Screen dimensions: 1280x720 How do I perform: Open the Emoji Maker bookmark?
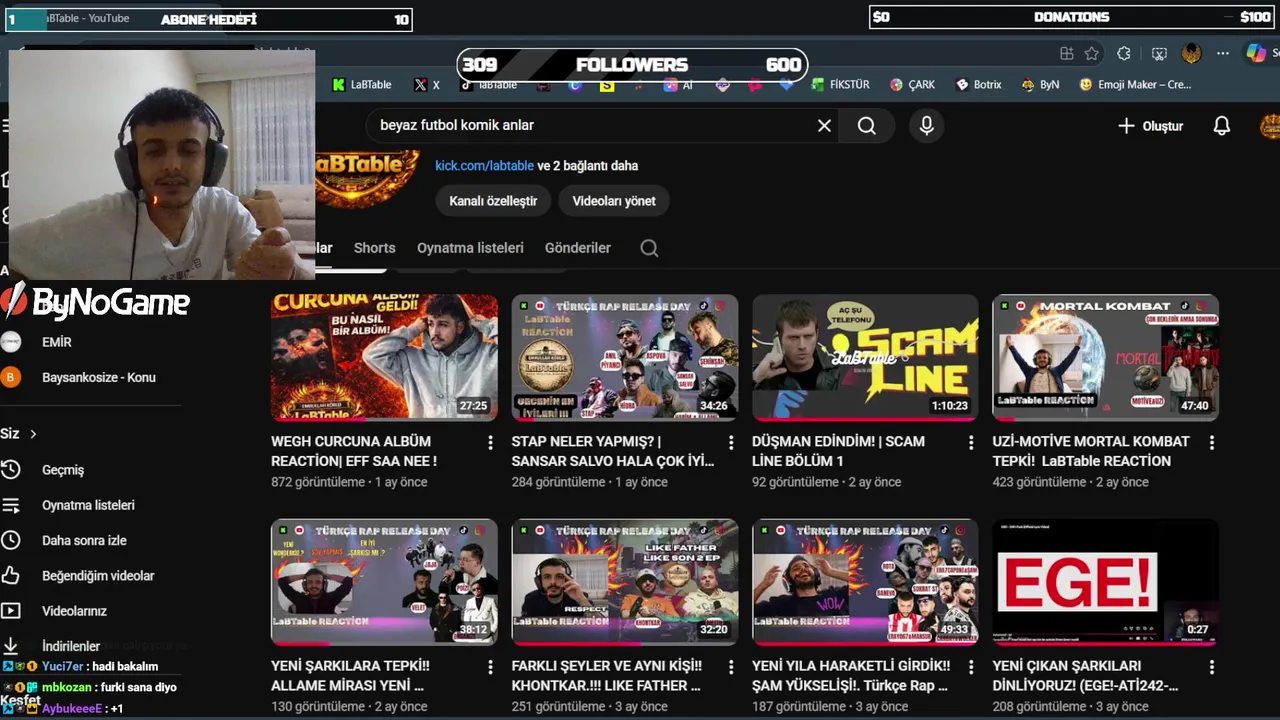[1136, 85]
